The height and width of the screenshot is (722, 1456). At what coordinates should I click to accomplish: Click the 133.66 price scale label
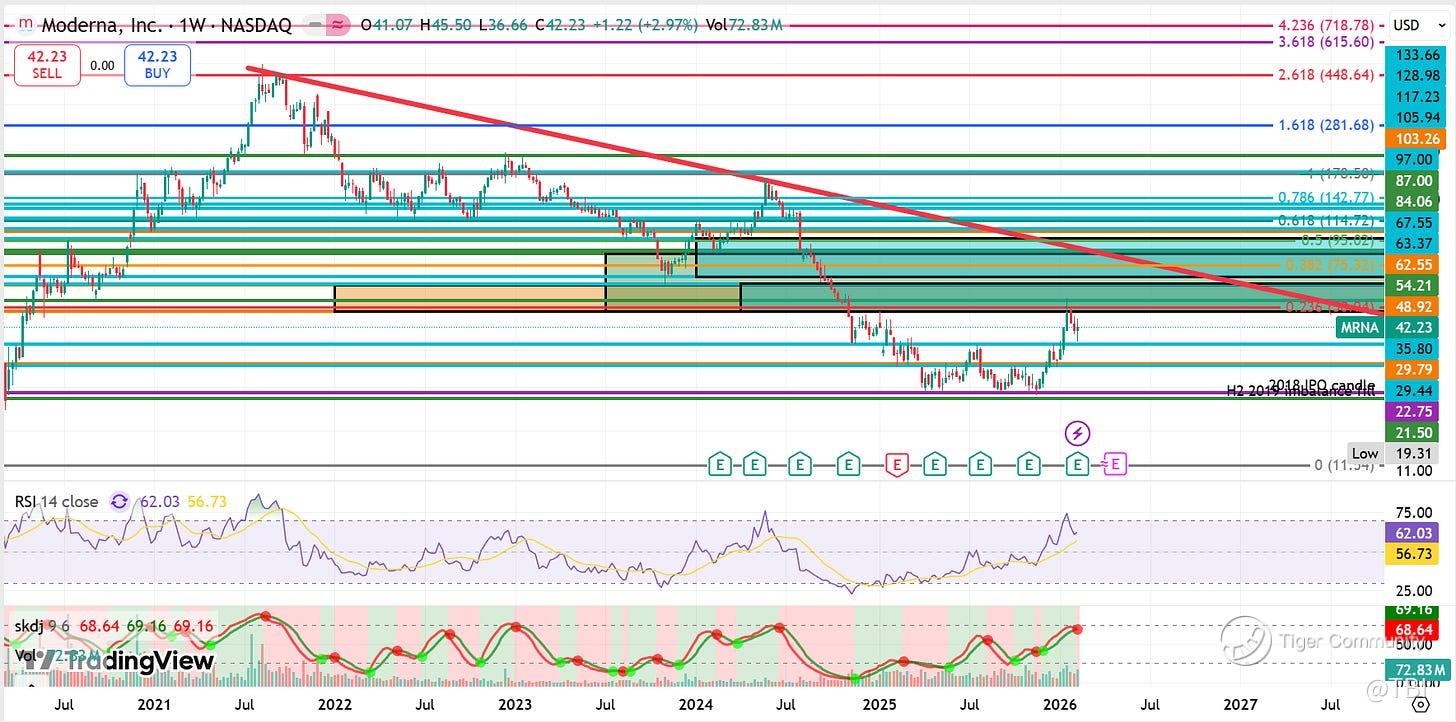click(1416, 55)
